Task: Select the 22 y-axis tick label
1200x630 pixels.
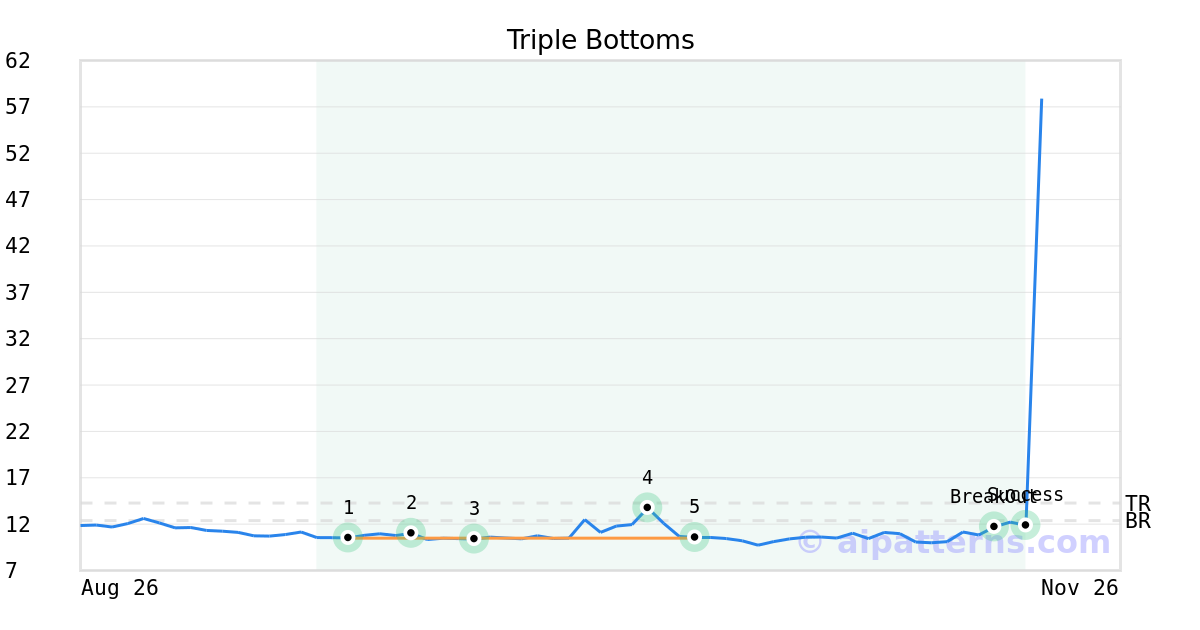Action: pyautogui.click(x=18, y=432)
